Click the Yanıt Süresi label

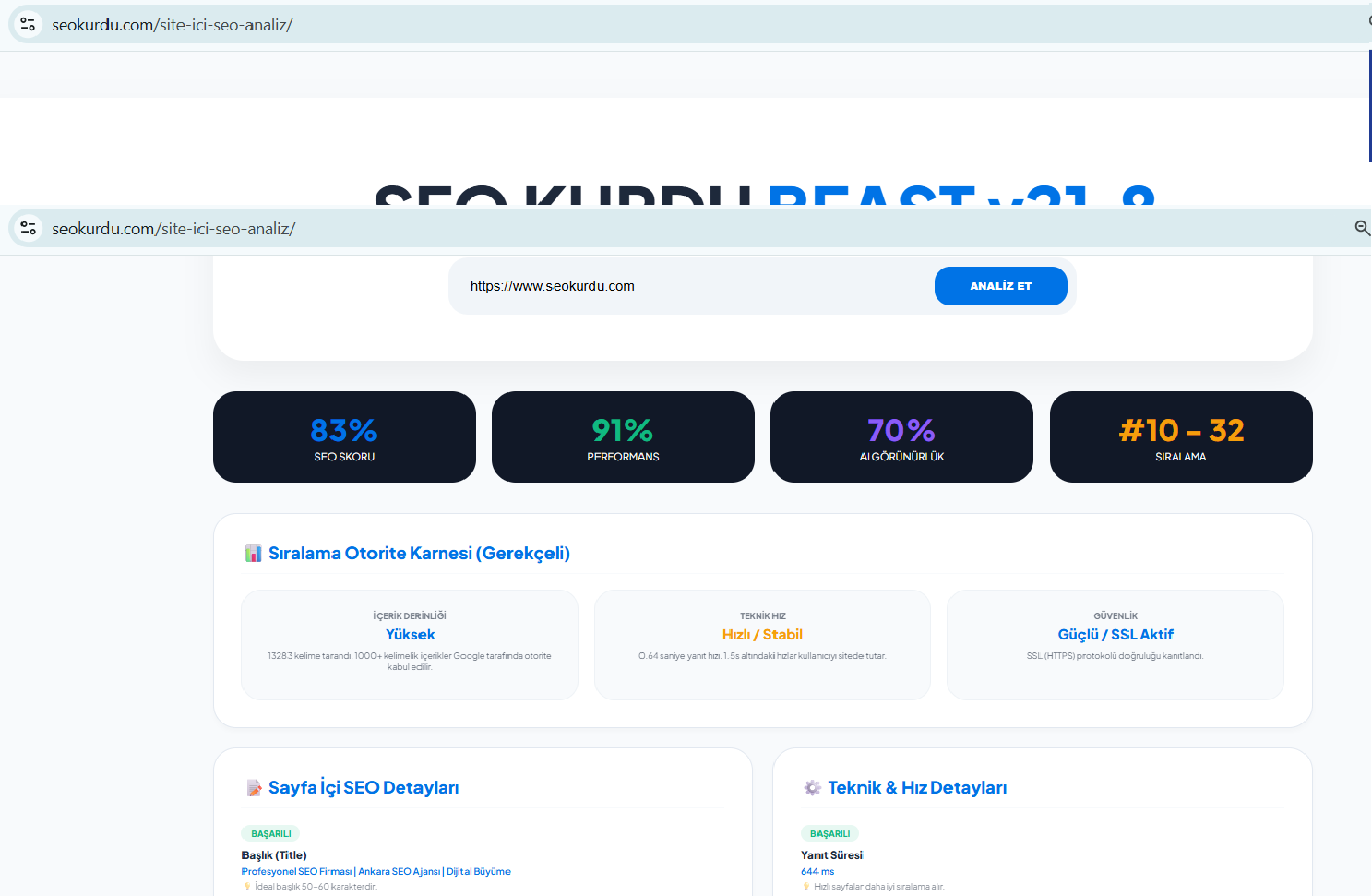click(831, 855)
